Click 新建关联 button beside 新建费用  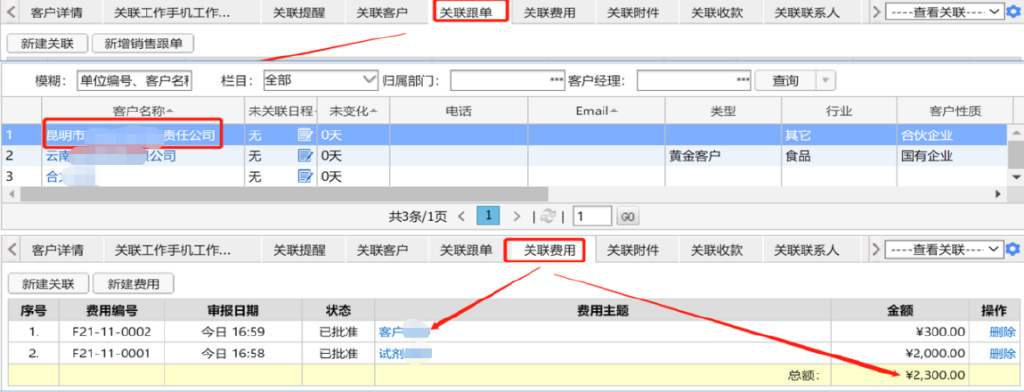click(48, 284)
